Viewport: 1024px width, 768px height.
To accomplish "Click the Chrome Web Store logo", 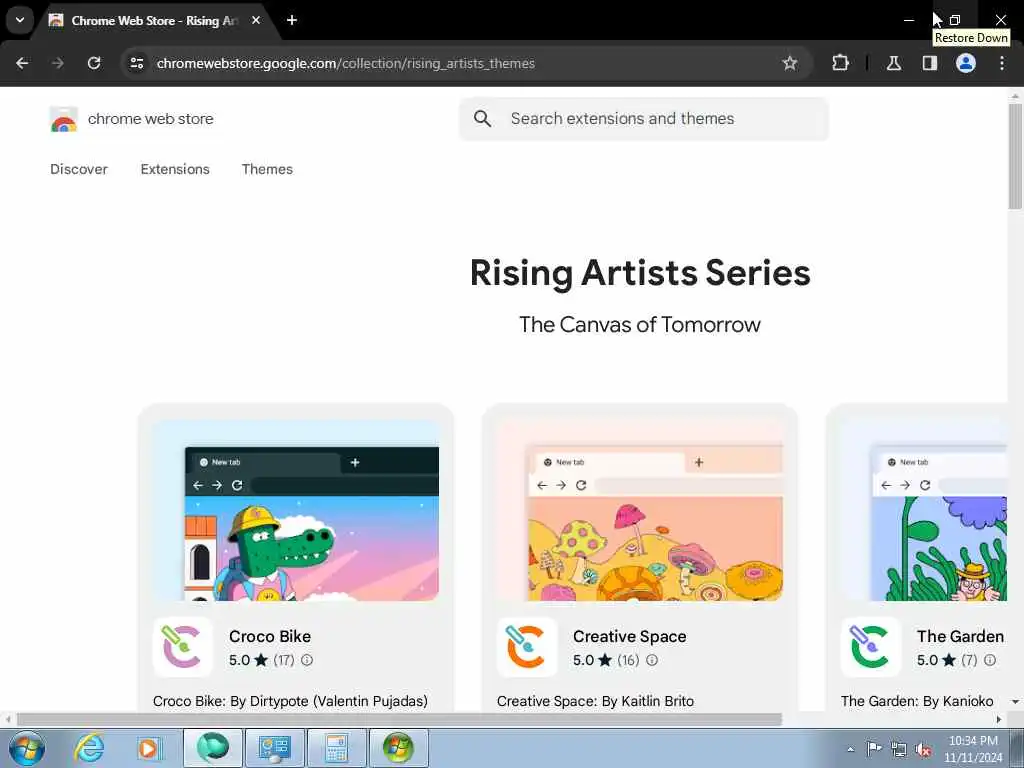I will point(63,119).
